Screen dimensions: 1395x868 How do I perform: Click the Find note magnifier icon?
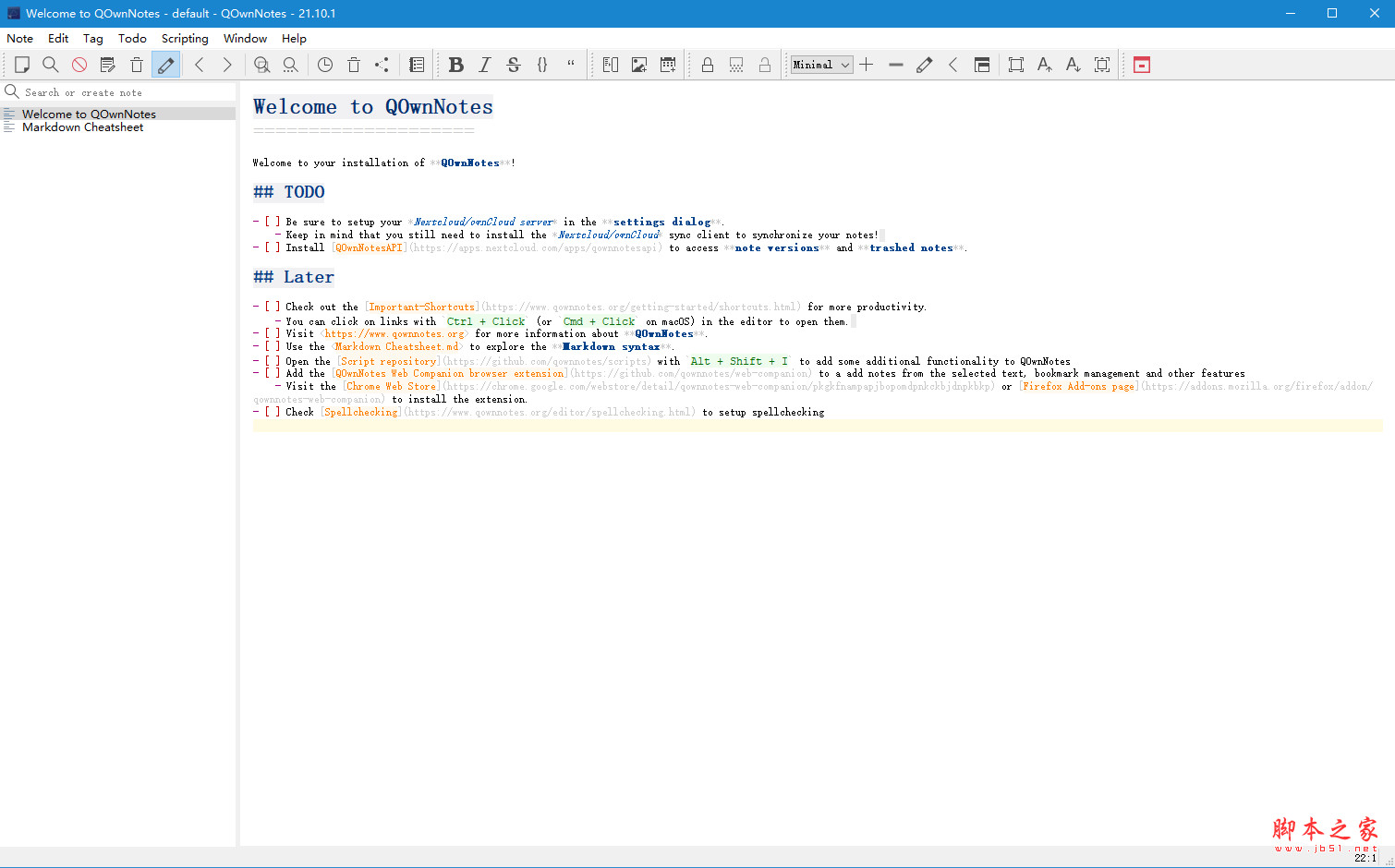[x=51, y=65]
